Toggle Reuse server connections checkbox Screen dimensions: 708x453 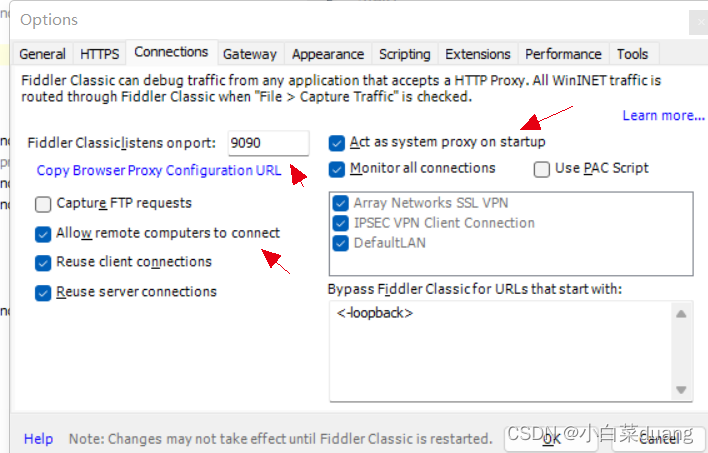43,293
